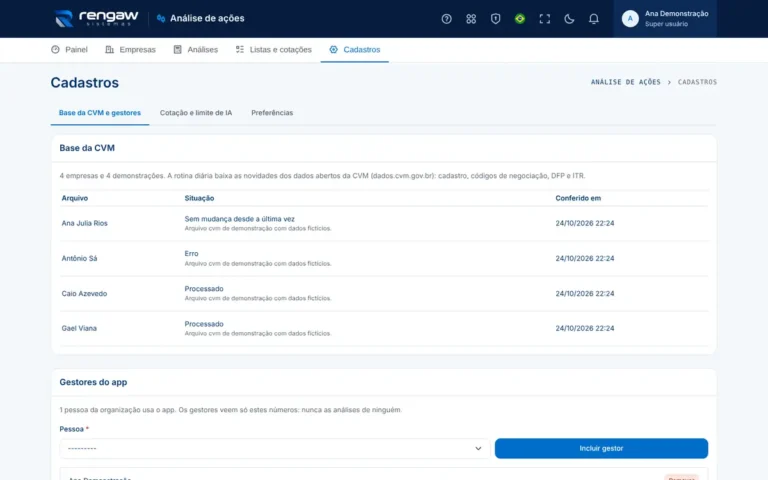The height and width of the screenshot is (480, 768).
Task: Click Processado status in Caio Azevedo row
Action: click(204, 289)
